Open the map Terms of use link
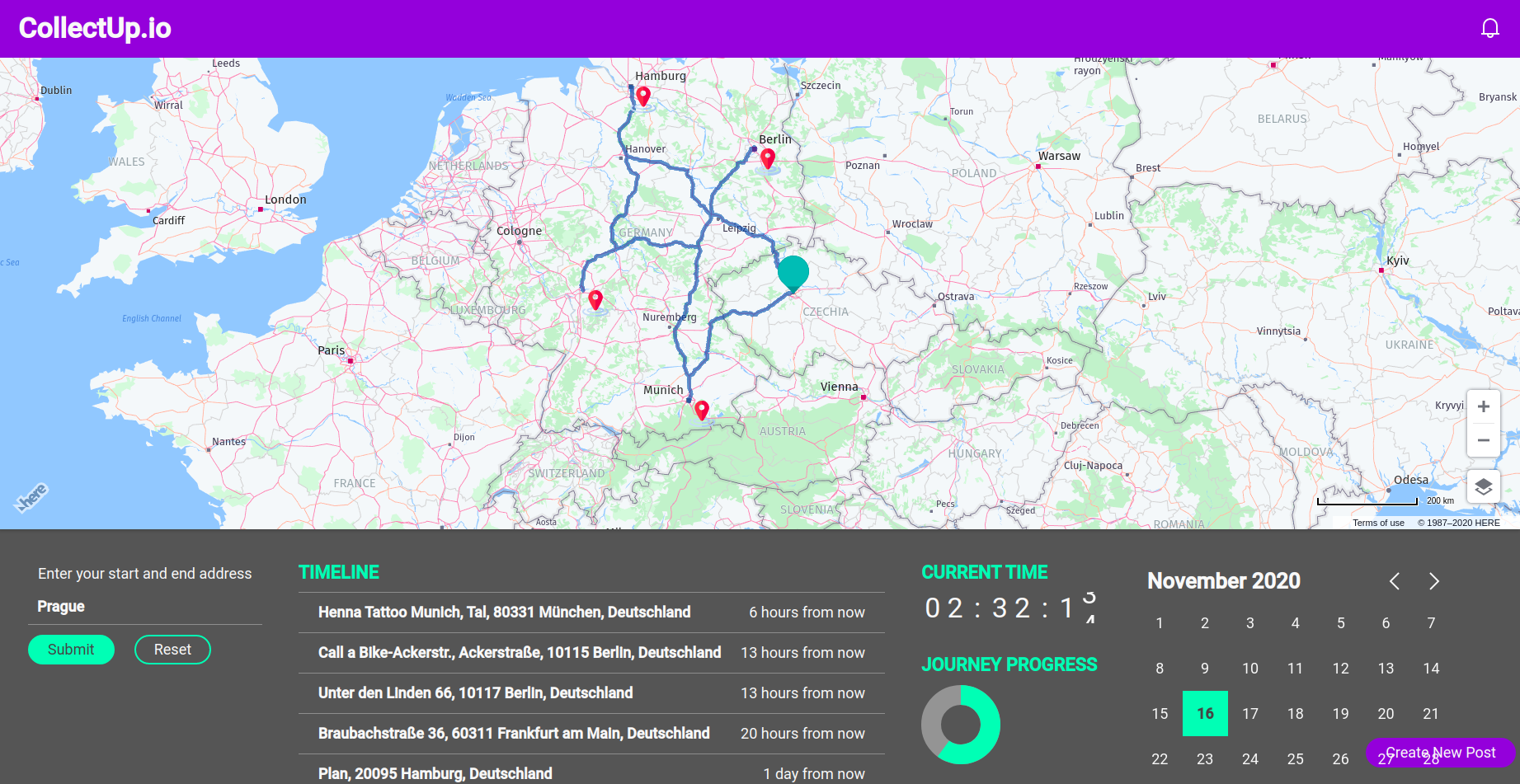The height and width of the screenshot is (784, 1520). (x=1378, y=523)
